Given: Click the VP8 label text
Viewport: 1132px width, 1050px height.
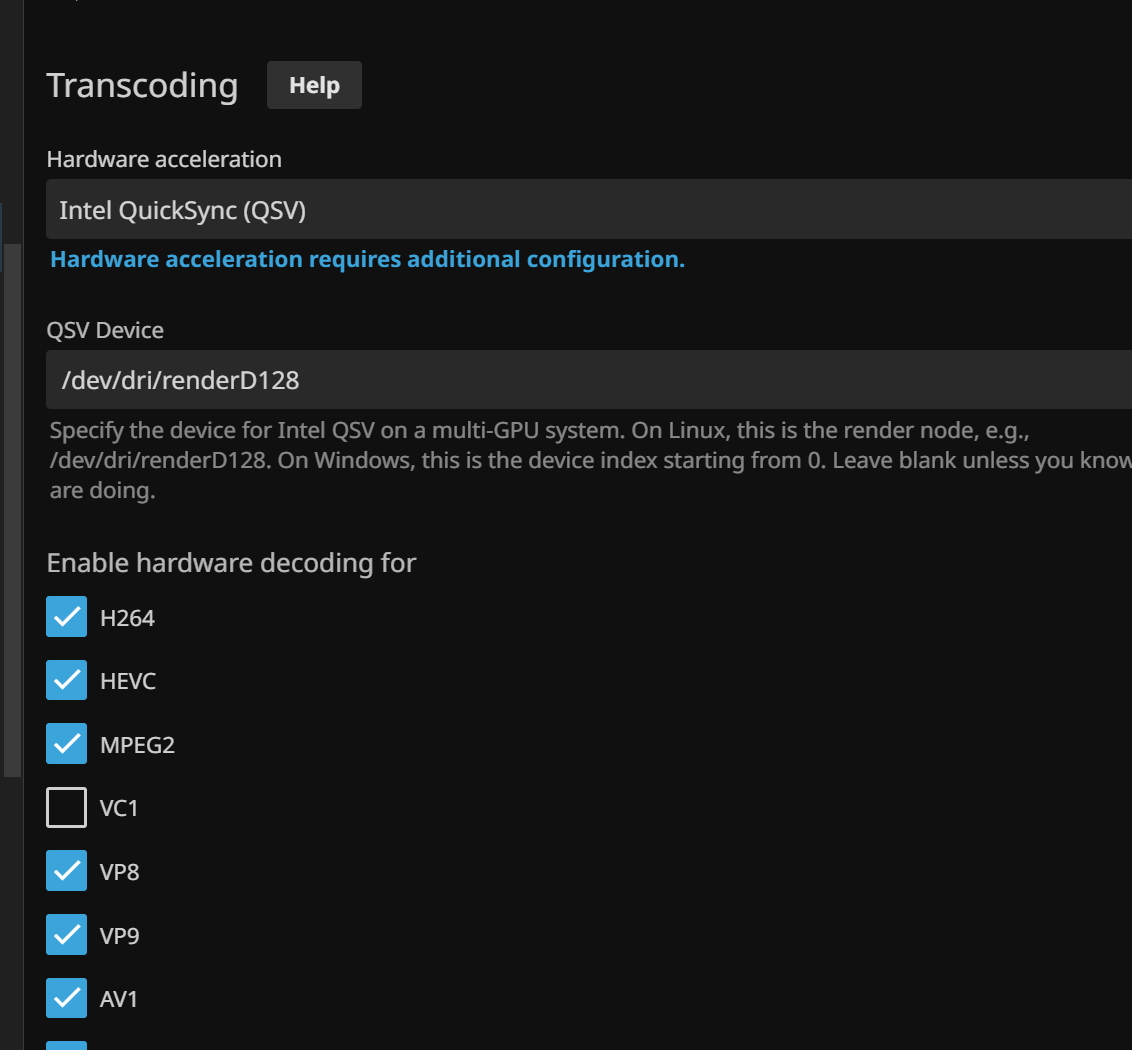Looking at the screenshot, I should (x=119, y=872).
